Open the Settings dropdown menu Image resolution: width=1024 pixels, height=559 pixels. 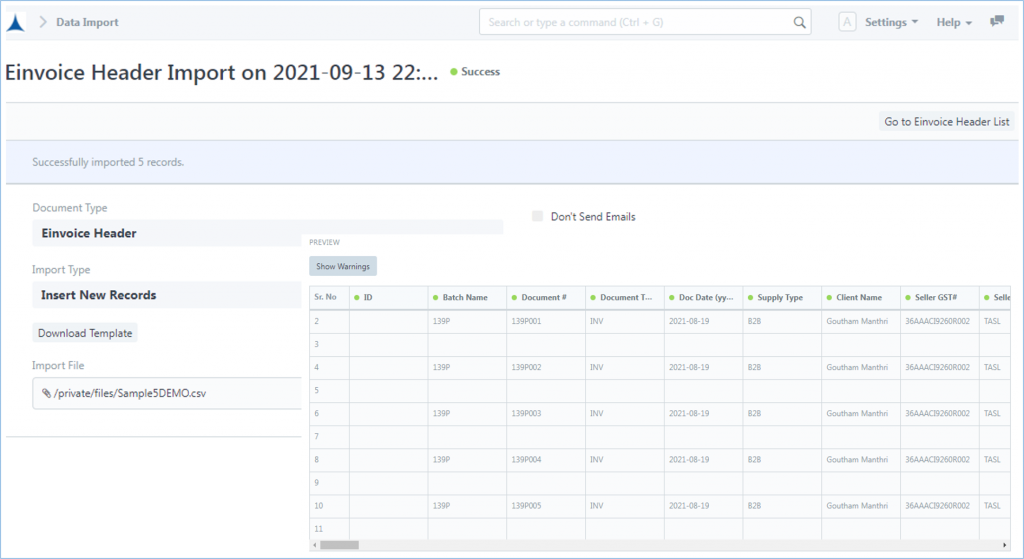click(891, 22)
